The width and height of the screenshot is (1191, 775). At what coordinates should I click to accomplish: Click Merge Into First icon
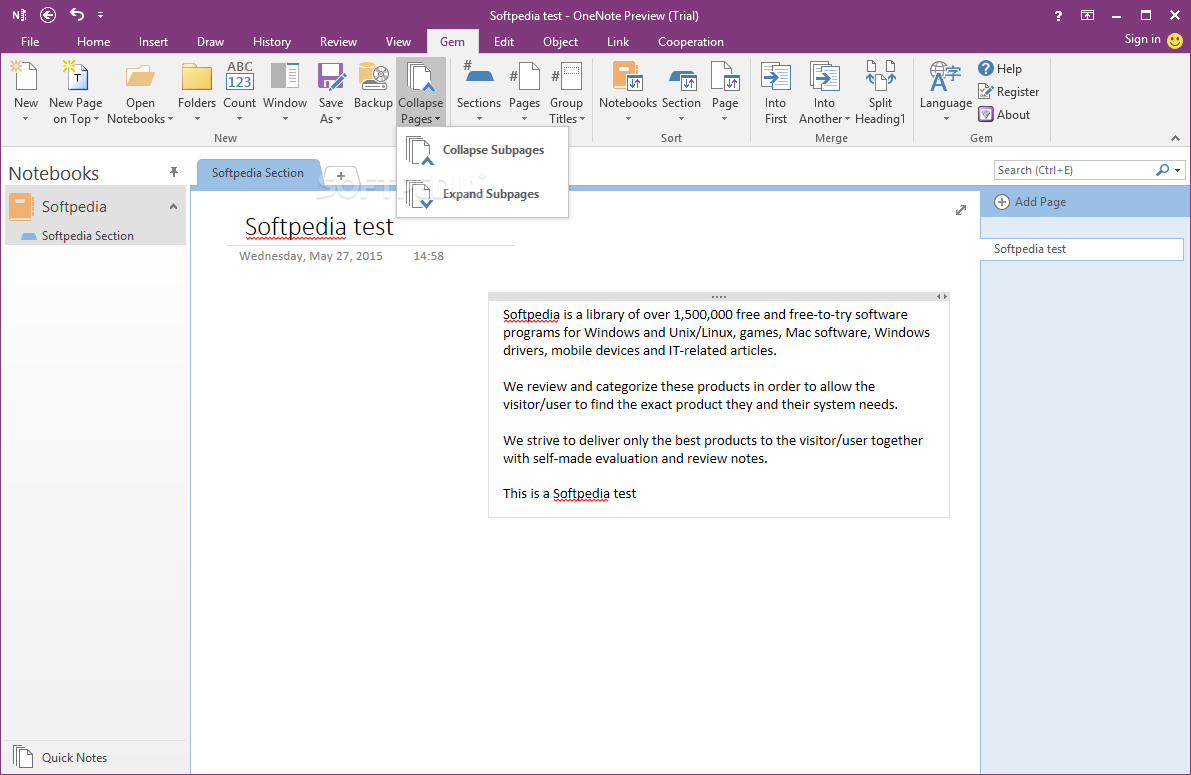pyautogui.click(x=776, y=77)
